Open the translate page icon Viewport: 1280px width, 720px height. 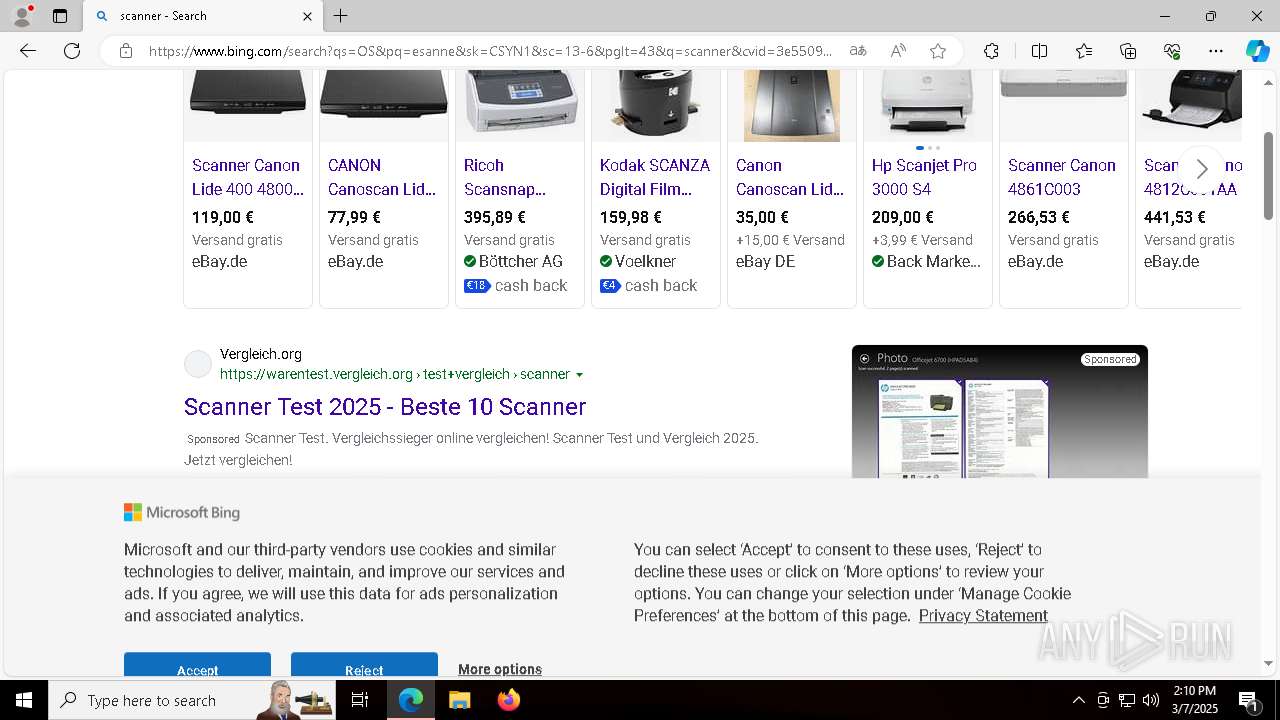pos(858,51)
